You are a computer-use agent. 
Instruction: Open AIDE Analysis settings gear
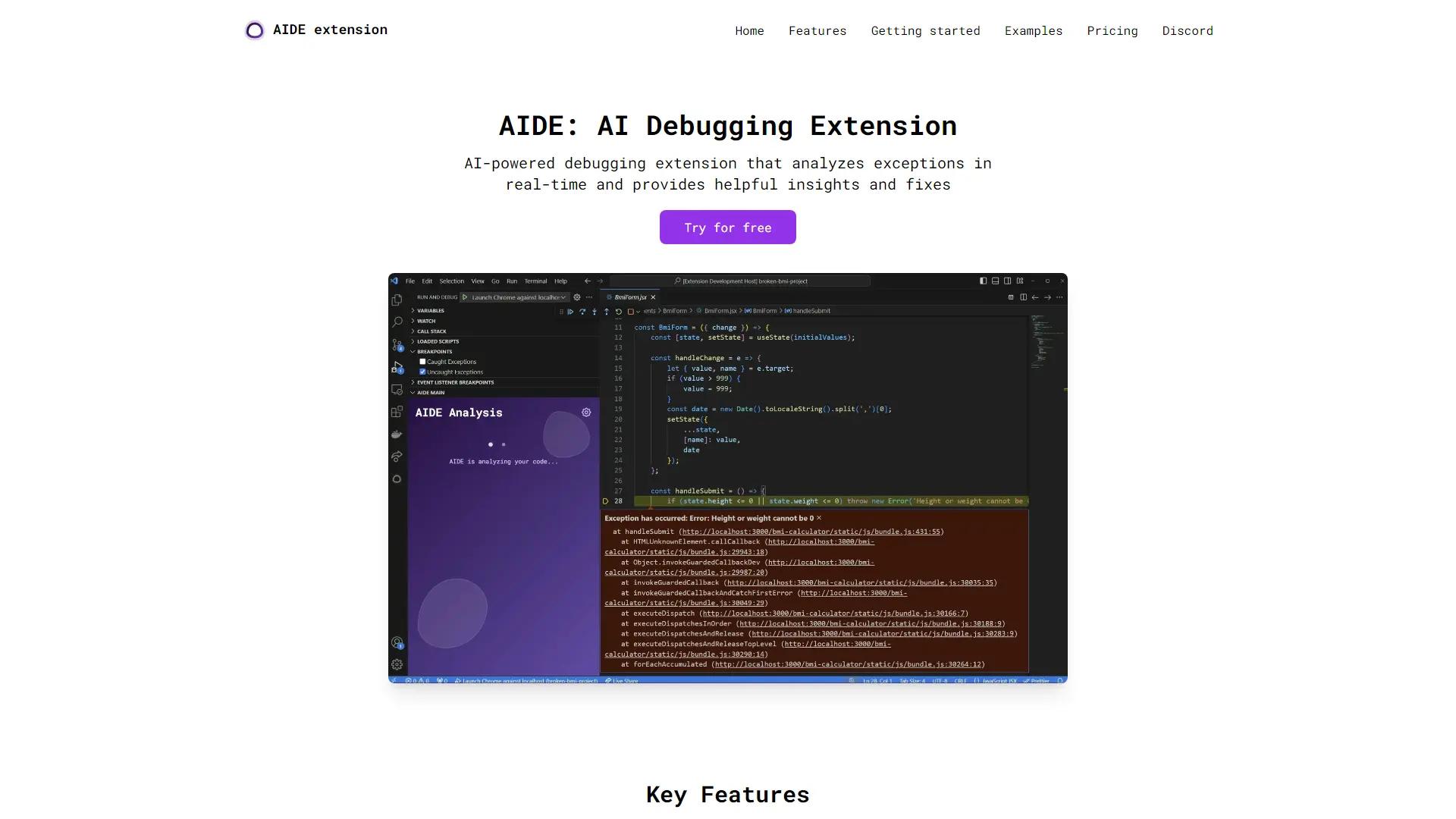click(x=586, y=413)
